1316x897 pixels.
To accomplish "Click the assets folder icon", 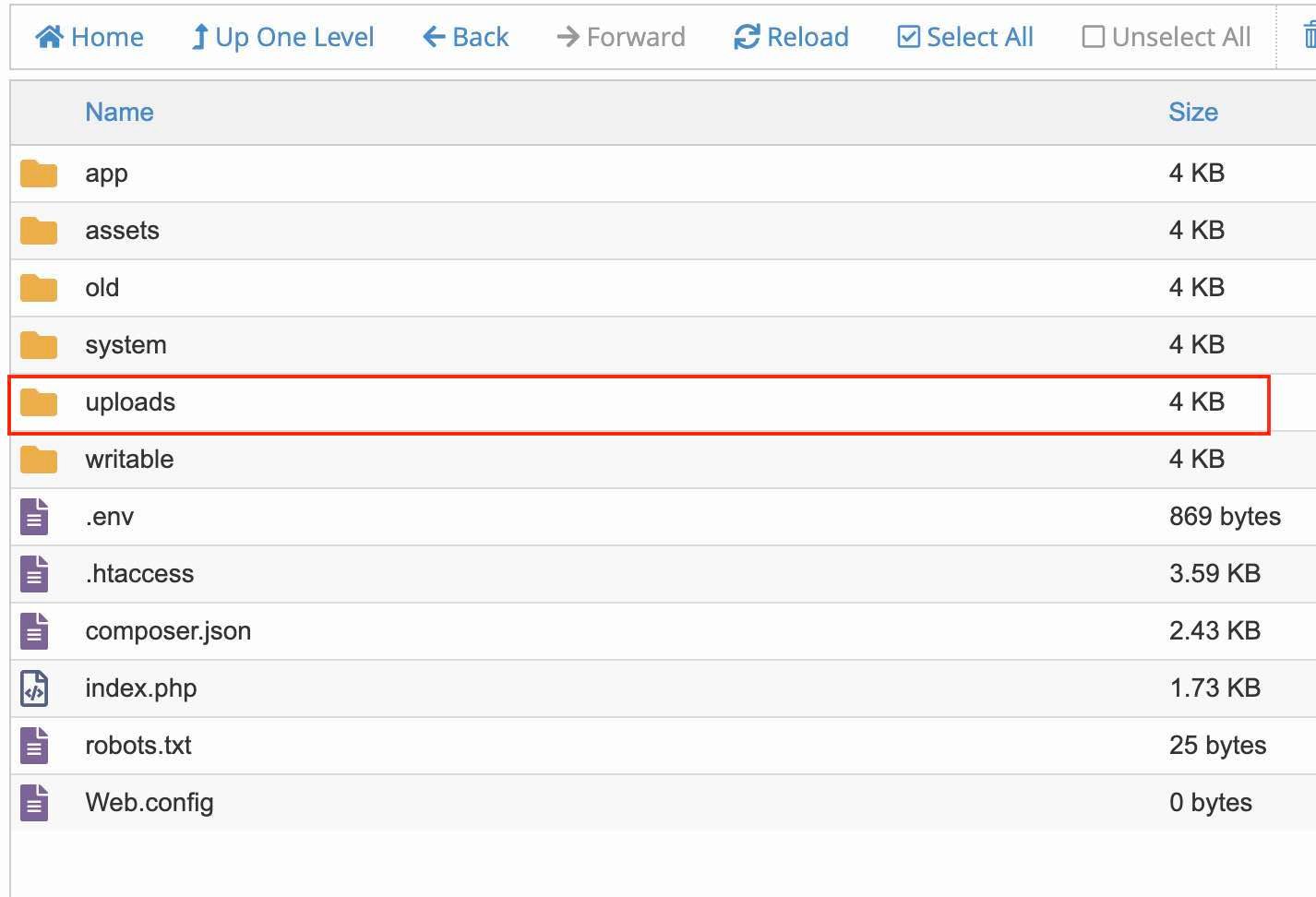I will (x=39, y=231).
